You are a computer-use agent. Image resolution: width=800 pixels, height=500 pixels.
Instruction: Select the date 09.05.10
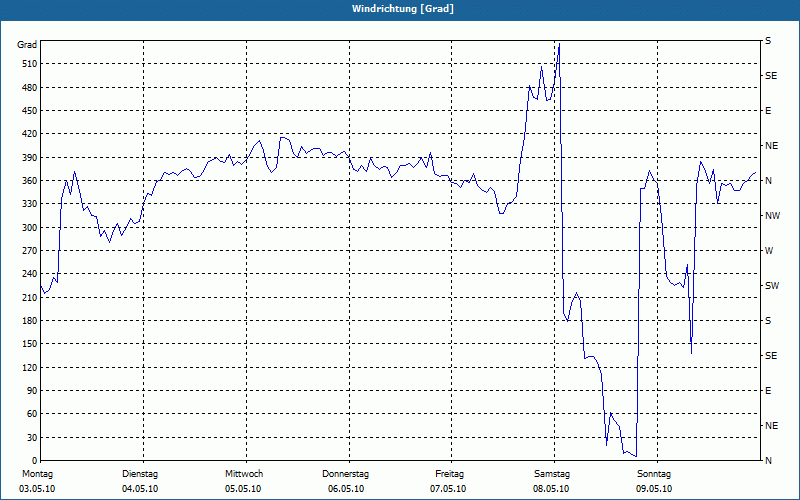(x=654, y=489)
